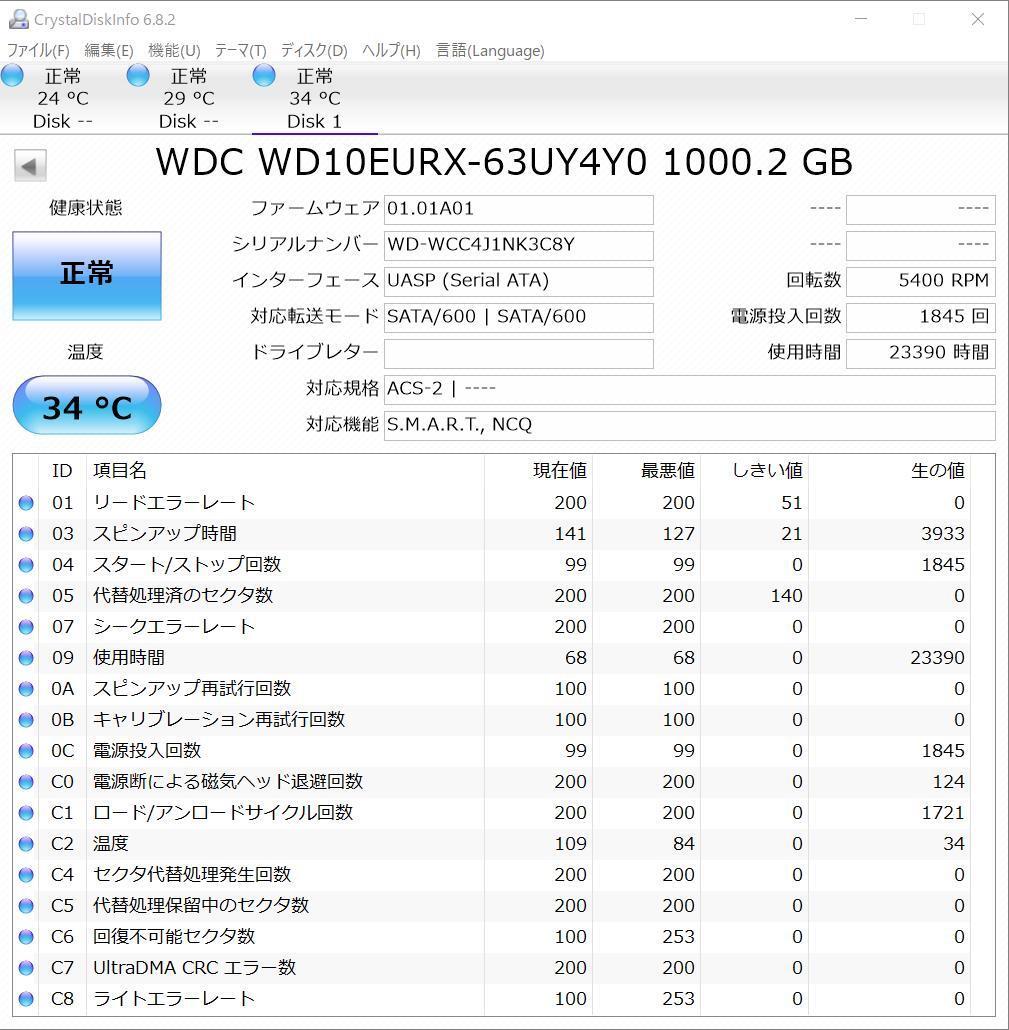Click raw value 124 in the C0 row
1009x1030 pixels.
point(948,782)
